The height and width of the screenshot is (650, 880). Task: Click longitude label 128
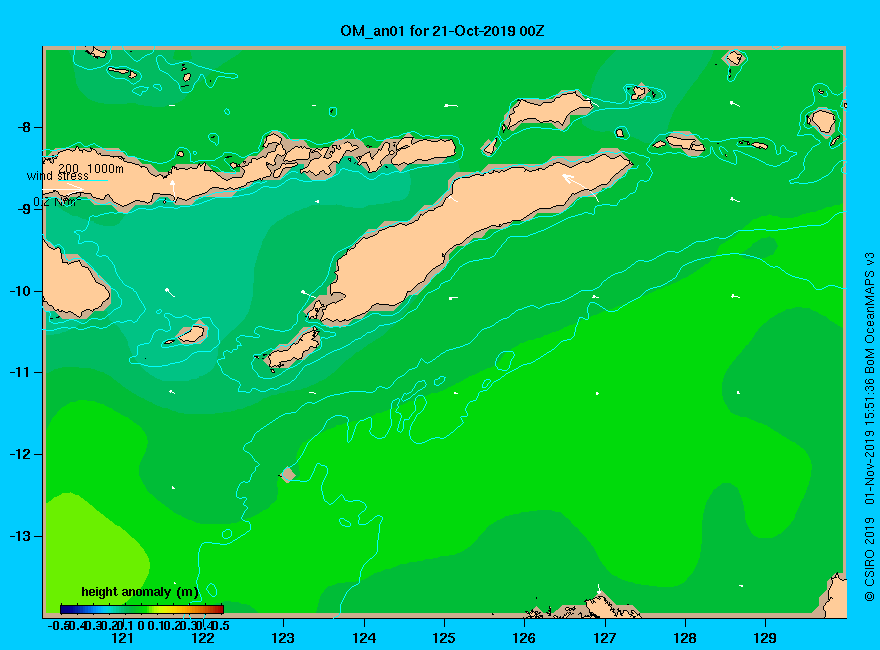(685, 638)
